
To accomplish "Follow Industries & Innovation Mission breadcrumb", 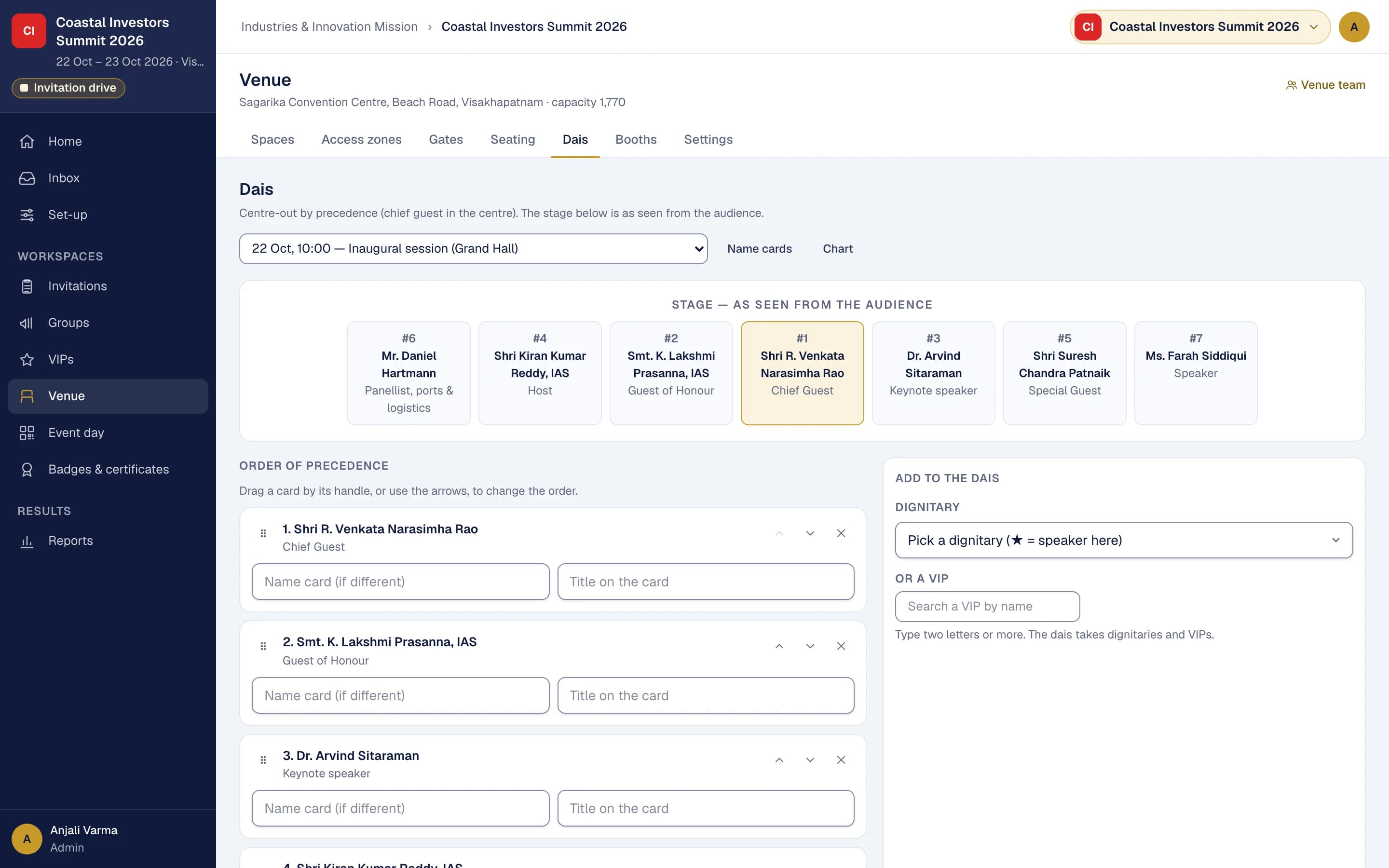I will coord(329,27).
